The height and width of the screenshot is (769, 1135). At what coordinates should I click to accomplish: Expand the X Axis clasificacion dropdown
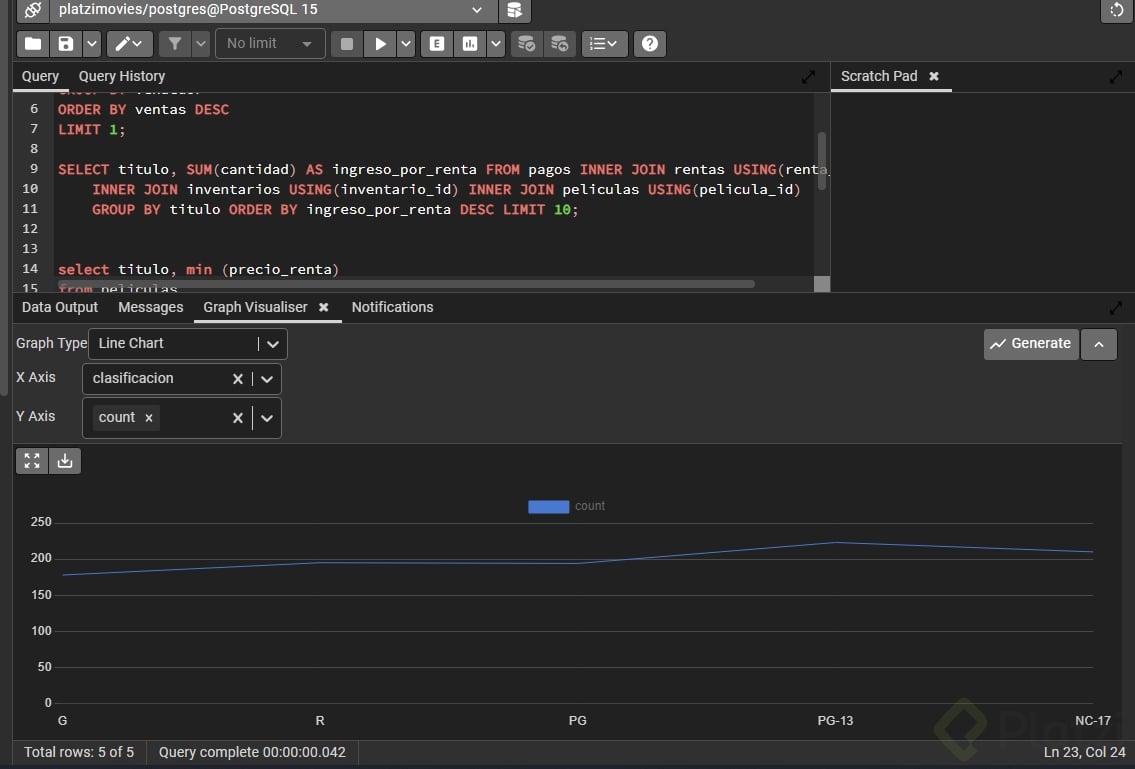267,379
